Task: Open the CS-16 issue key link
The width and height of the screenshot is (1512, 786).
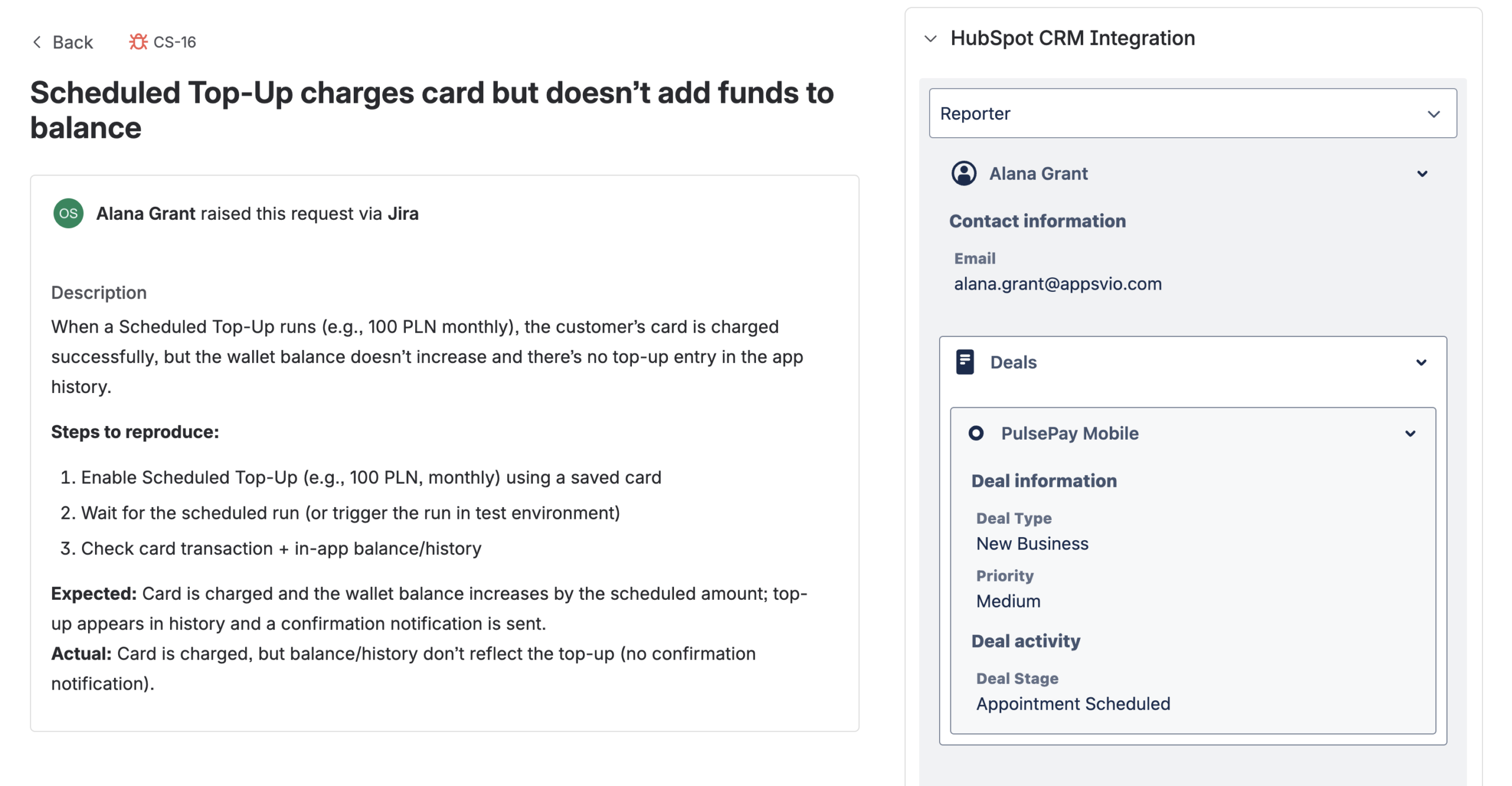Action: 174,42
